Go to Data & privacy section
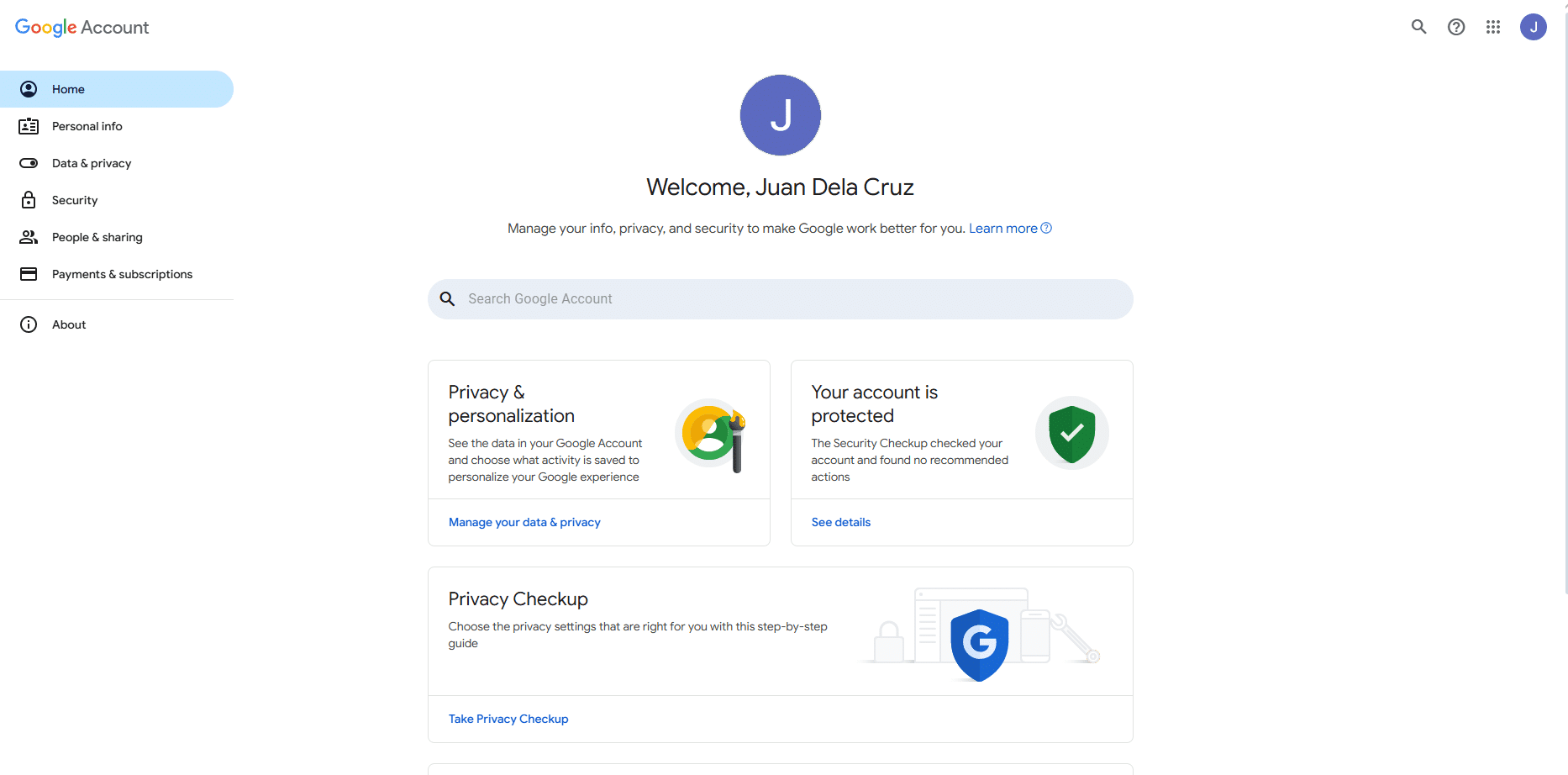Screen dimensions: 1568x775 coord(92,163)
